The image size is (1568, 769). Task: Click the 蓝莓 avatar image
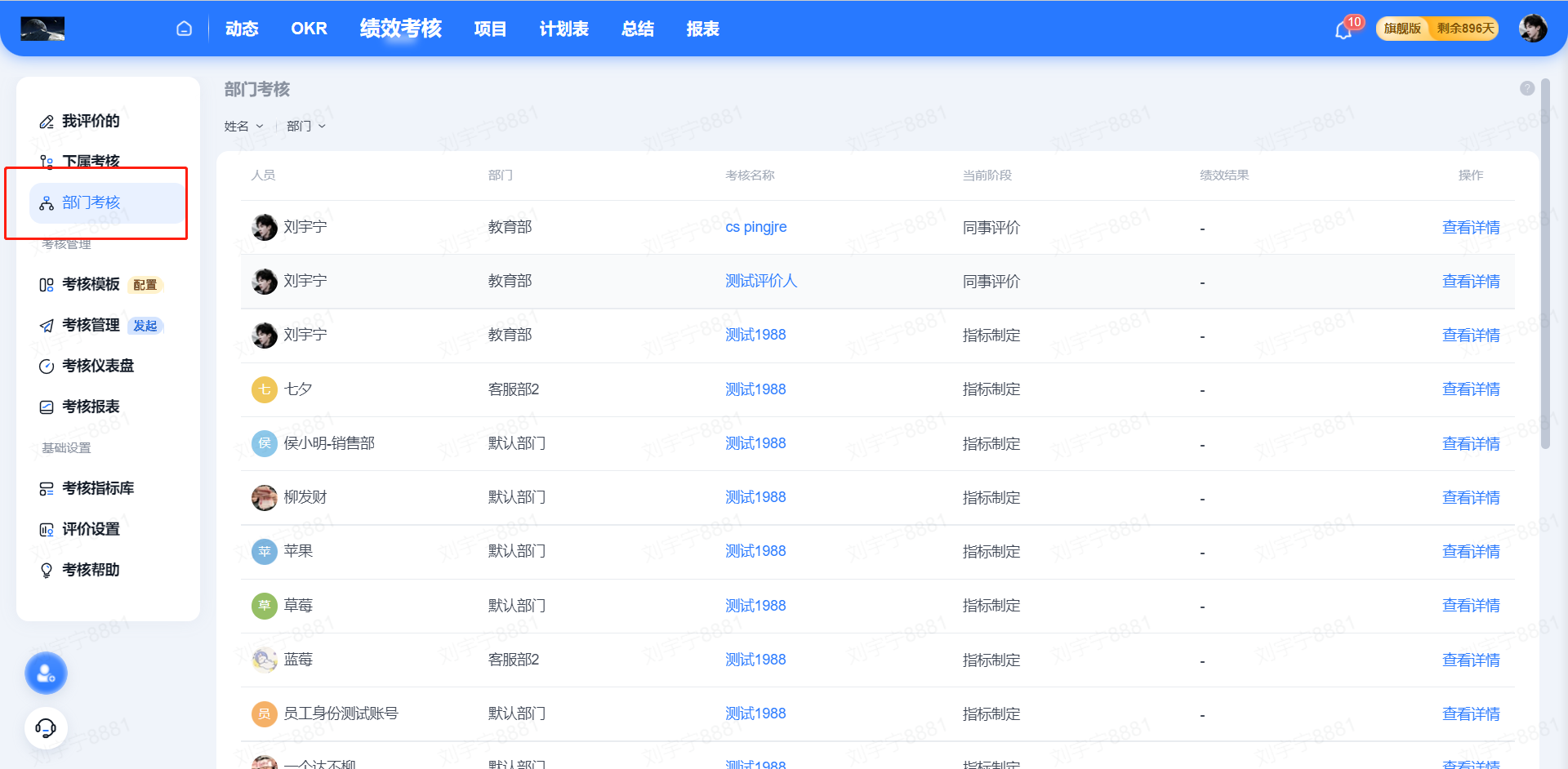(265, 660)
